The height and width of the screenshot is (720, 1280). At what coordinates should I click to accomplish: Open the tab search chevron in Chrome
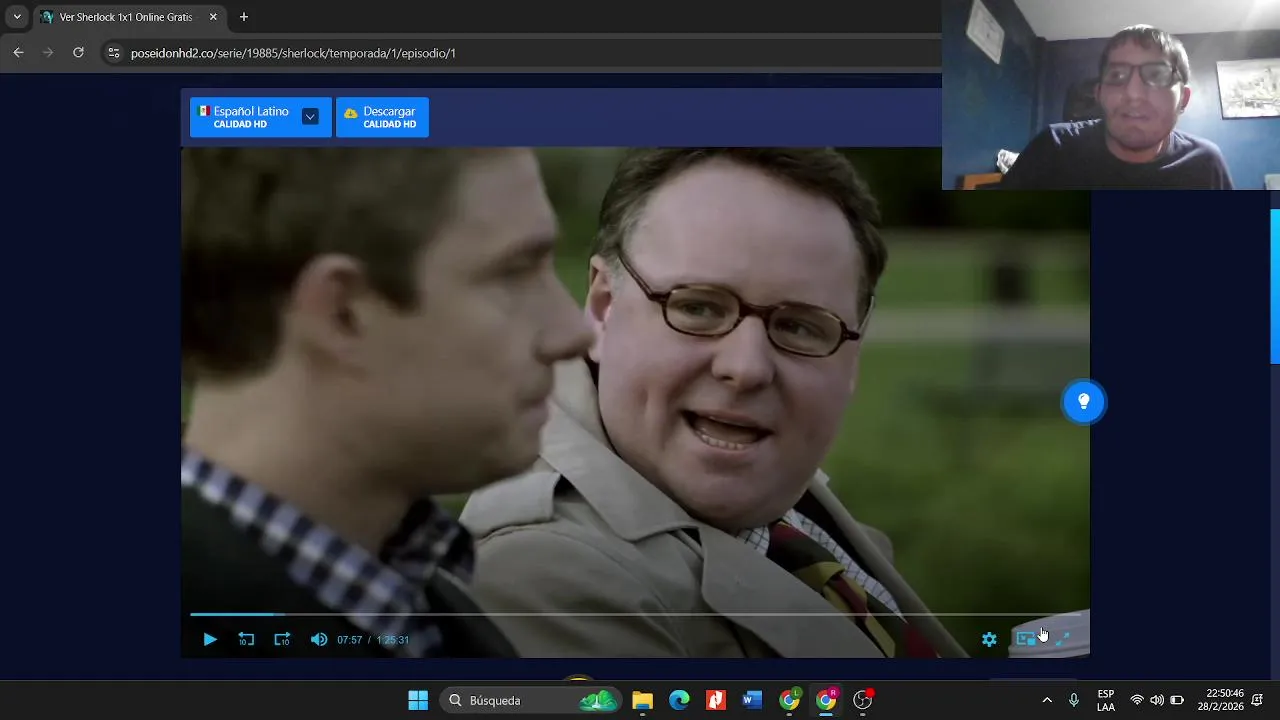pyautogui.click(x=17, y=17)
